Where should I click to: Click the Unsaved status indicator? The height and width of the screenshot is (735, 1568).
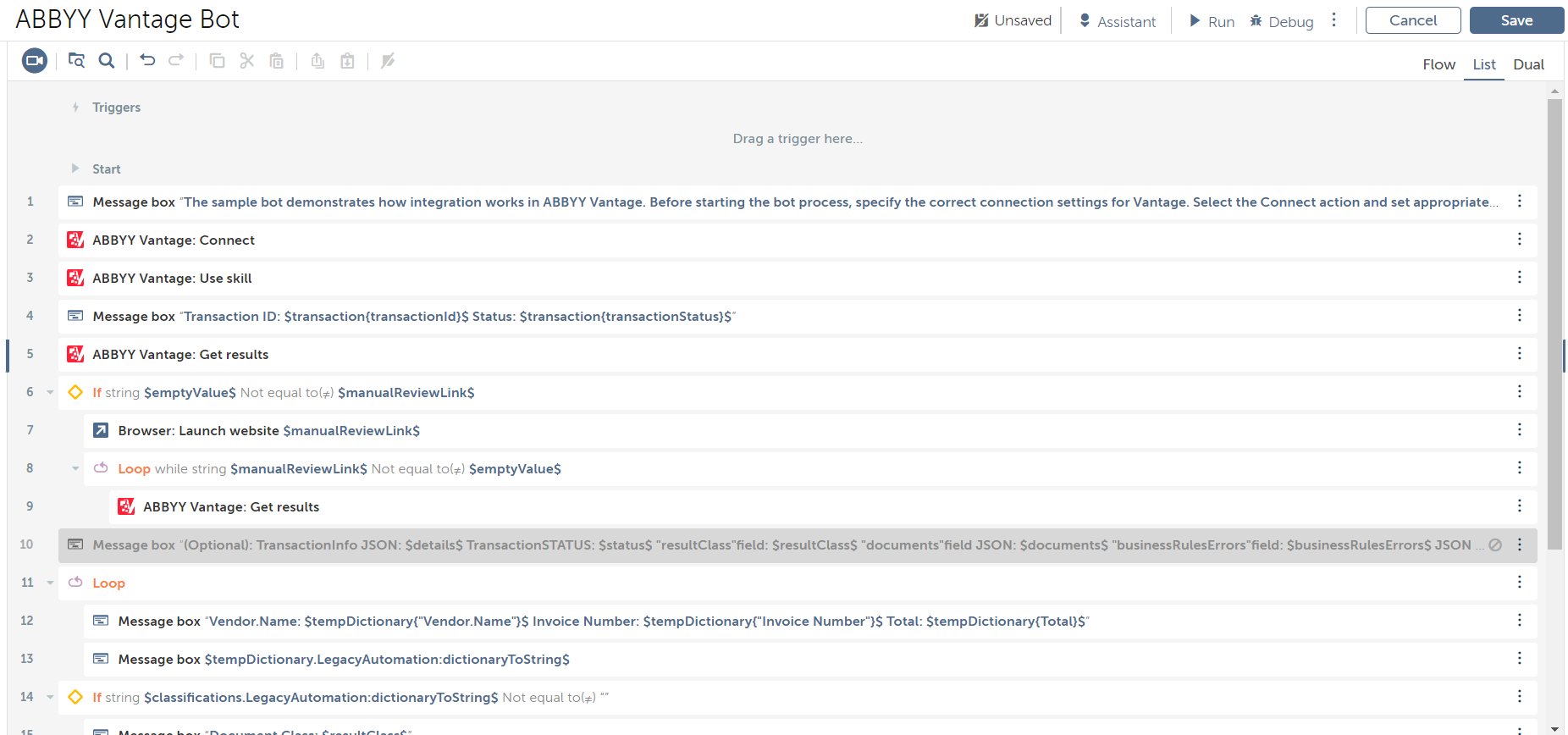click(1013, 20)
